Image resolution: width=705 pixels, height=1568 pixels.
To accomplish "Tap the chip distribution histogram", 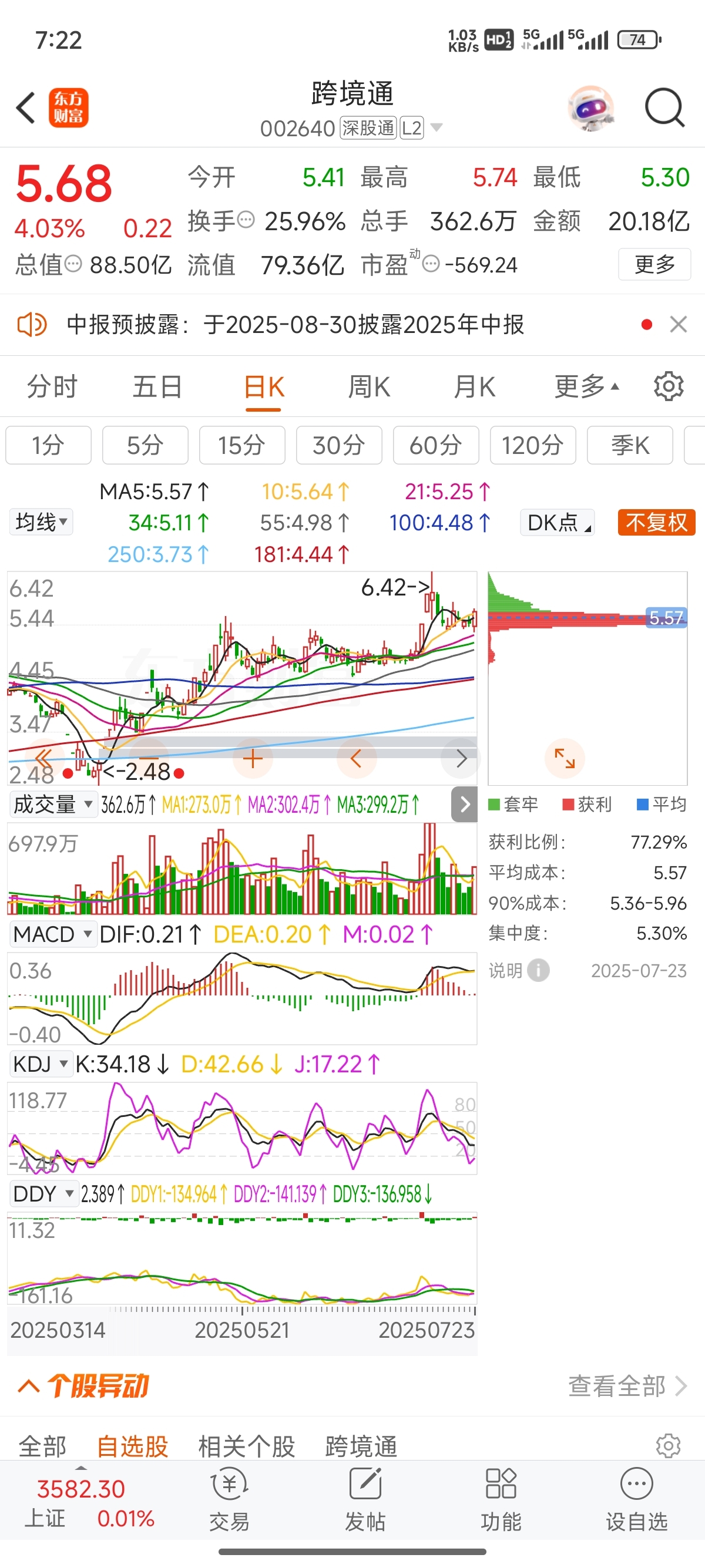I will (587, 678).
